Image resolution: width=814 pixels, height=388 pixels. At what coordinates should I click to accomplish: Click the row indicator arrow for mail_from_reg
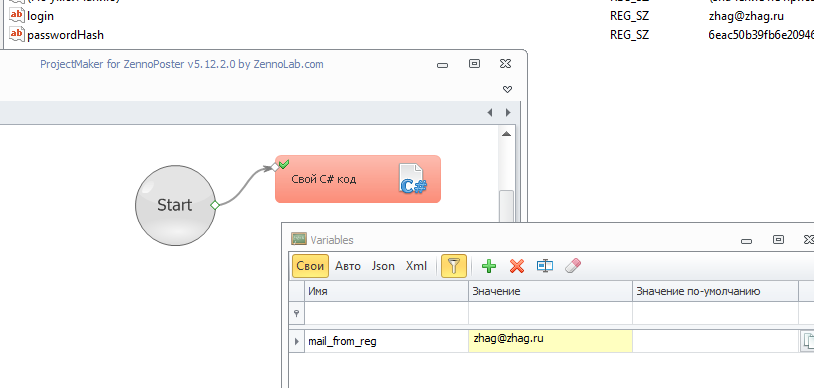point(296,341)
